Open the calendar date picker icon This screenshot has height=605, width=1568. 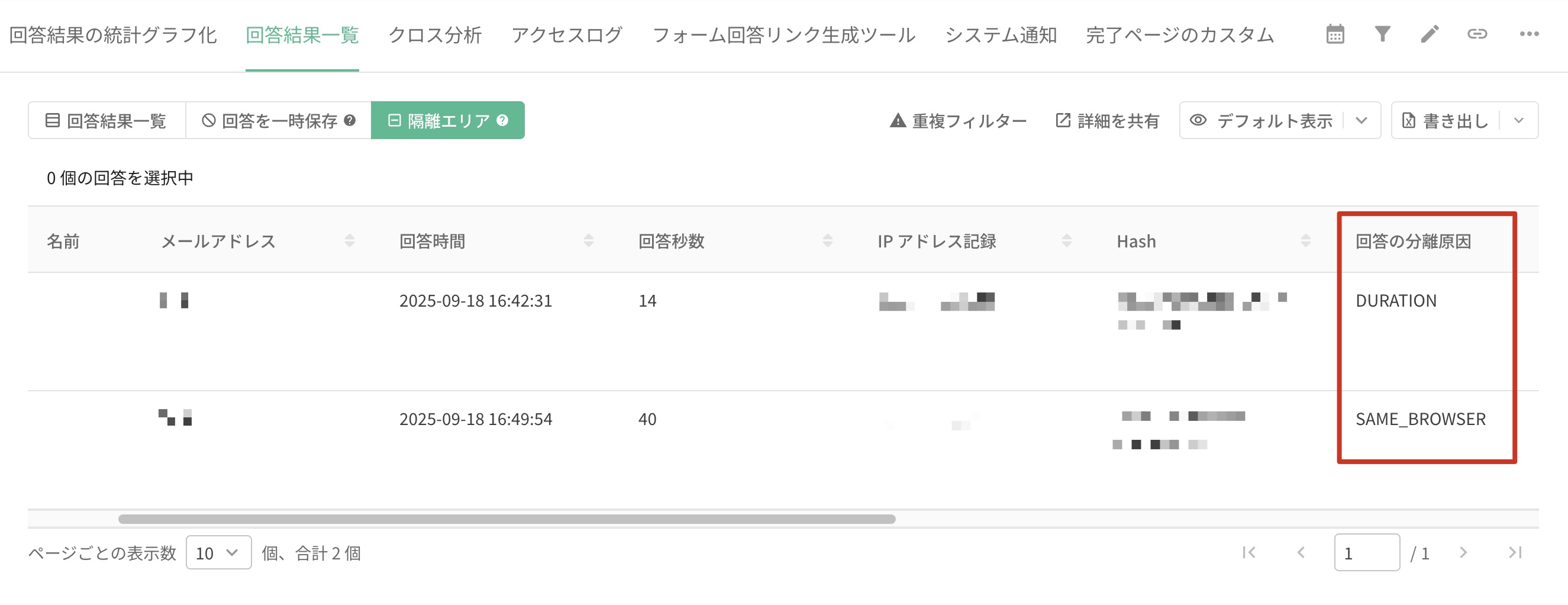pos(1335,35)
